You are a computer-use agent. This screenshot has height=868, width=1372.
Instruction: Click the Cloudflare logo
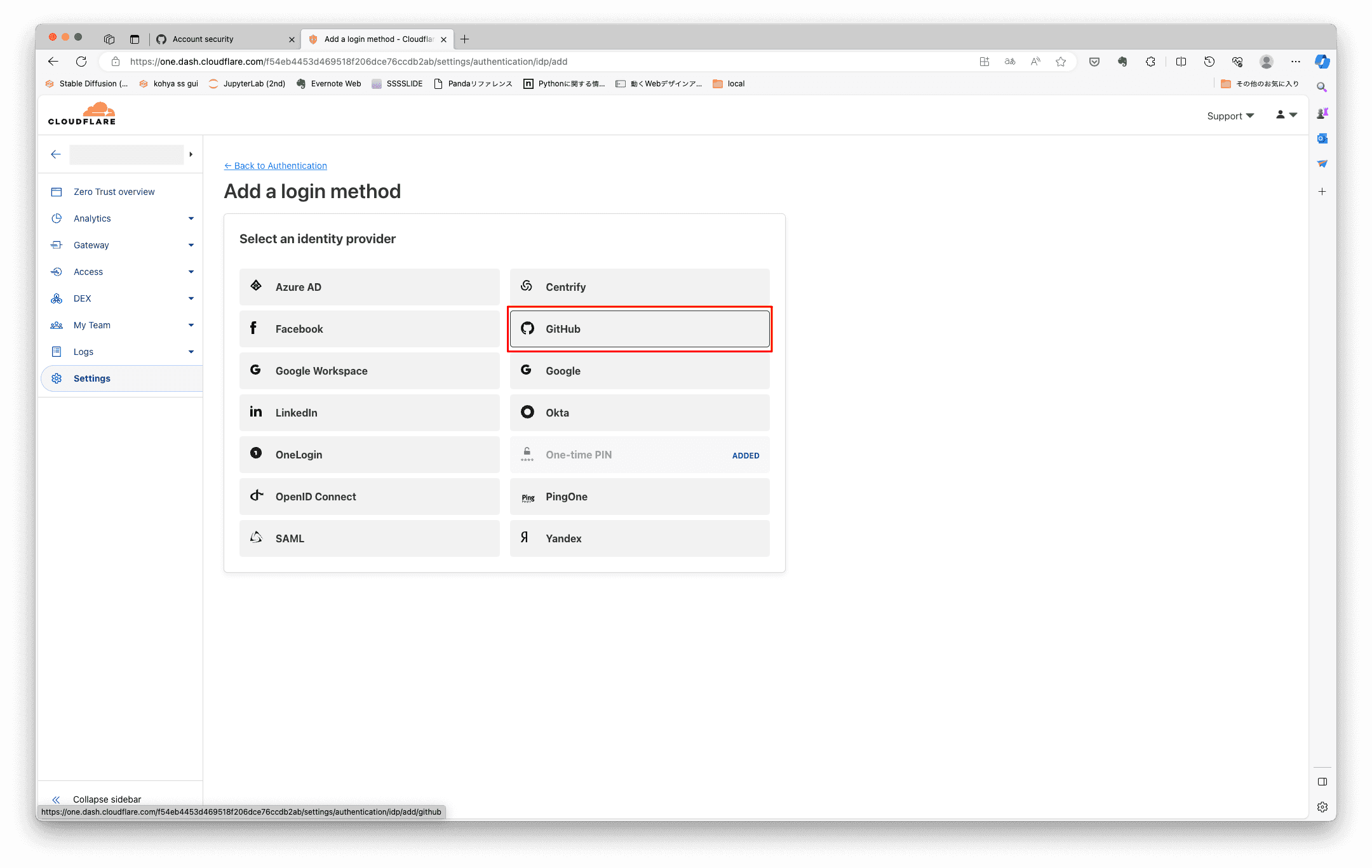coord(82,114)
